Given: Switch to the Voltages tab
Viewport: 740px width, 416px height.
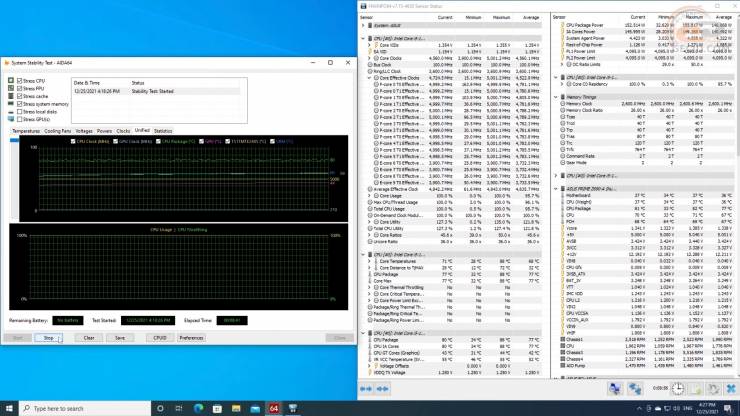Looking at the screenshot, I should tap(84, 131).
